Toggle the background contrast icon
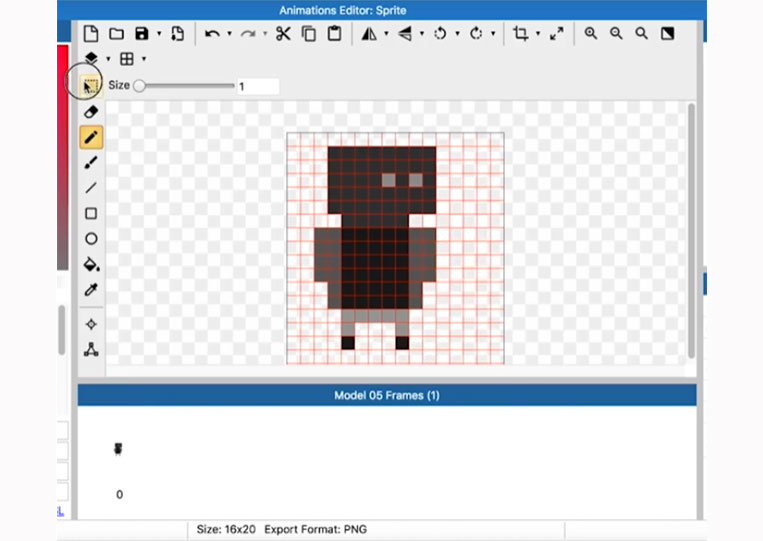The height and width of the screenshot is (541, 763). coord(667,34)
